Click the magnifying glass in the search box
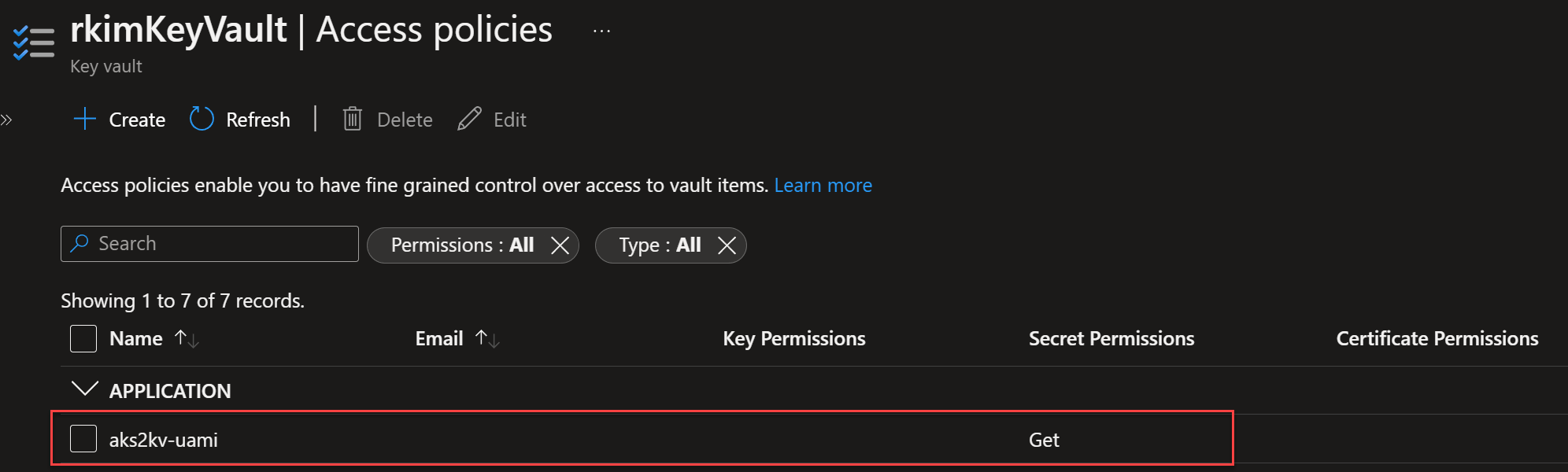The image size is (1568, 472). 80,244
